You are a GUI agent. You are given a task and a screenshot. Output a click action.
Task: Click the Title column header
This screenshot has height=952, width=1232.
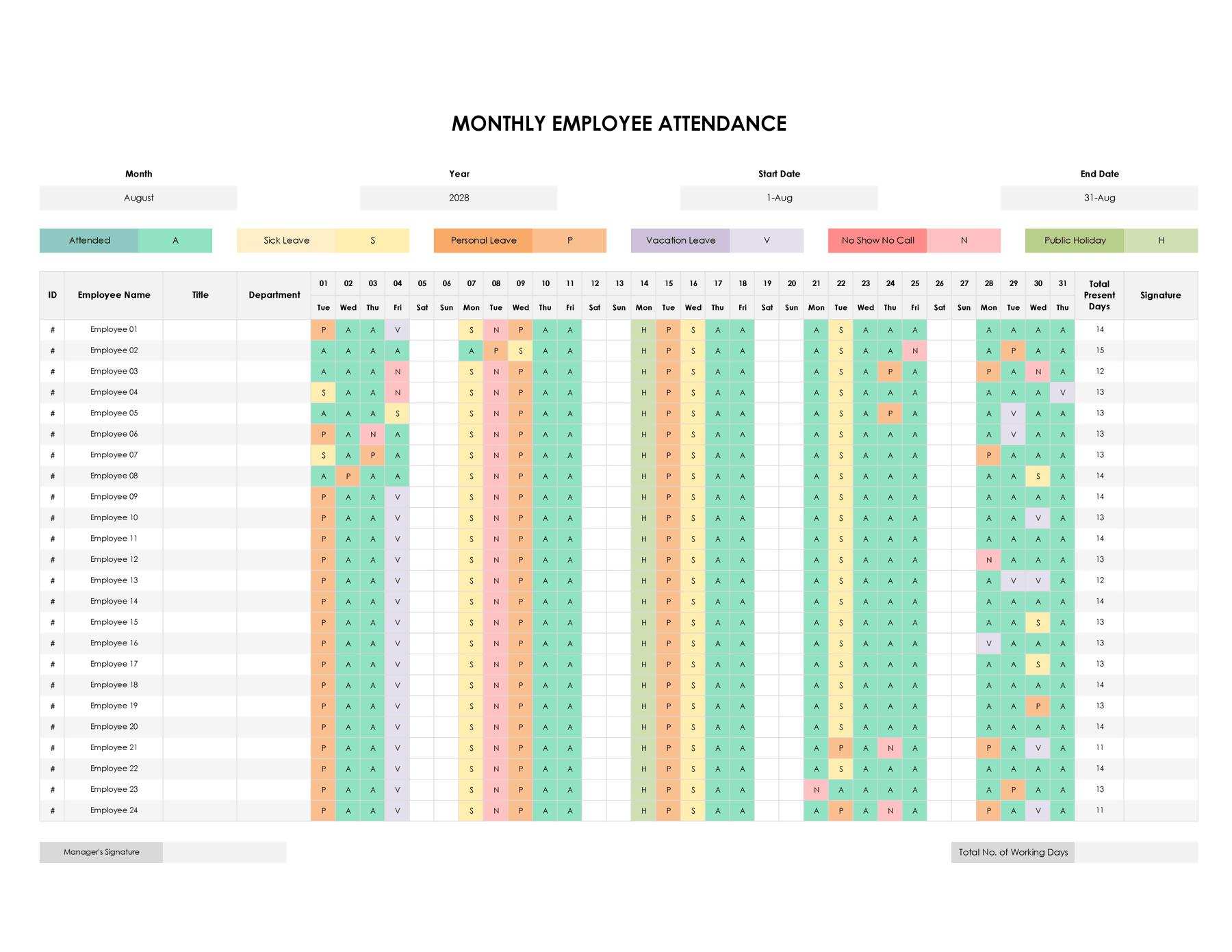(x=200, y=295)
